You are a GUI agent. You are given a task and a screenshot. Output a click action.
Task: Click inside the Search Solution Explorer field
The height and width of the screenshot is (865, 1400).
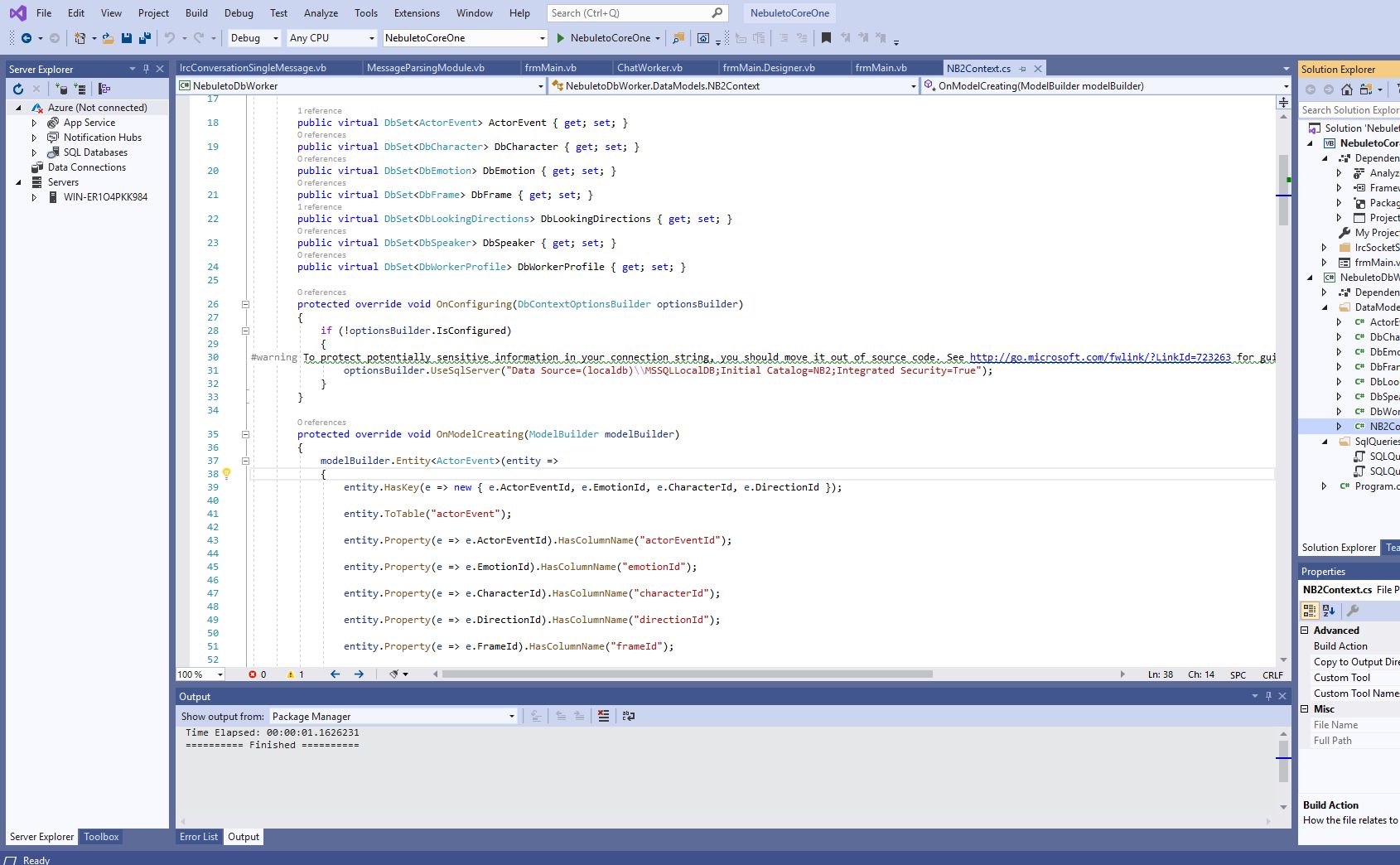click(x=1350, y=109)
